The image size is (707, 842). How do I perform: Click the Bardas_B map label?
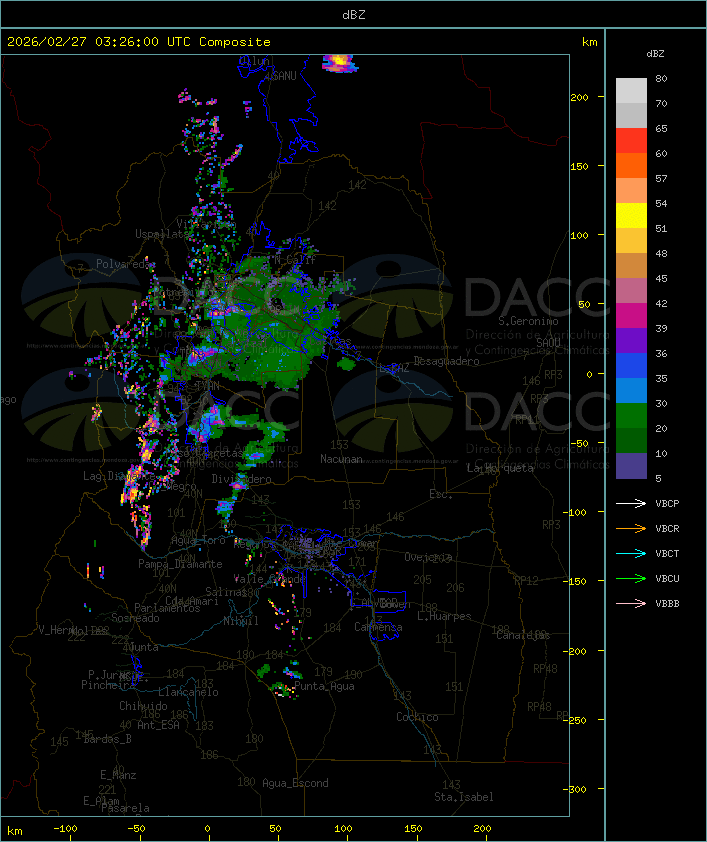107,739
